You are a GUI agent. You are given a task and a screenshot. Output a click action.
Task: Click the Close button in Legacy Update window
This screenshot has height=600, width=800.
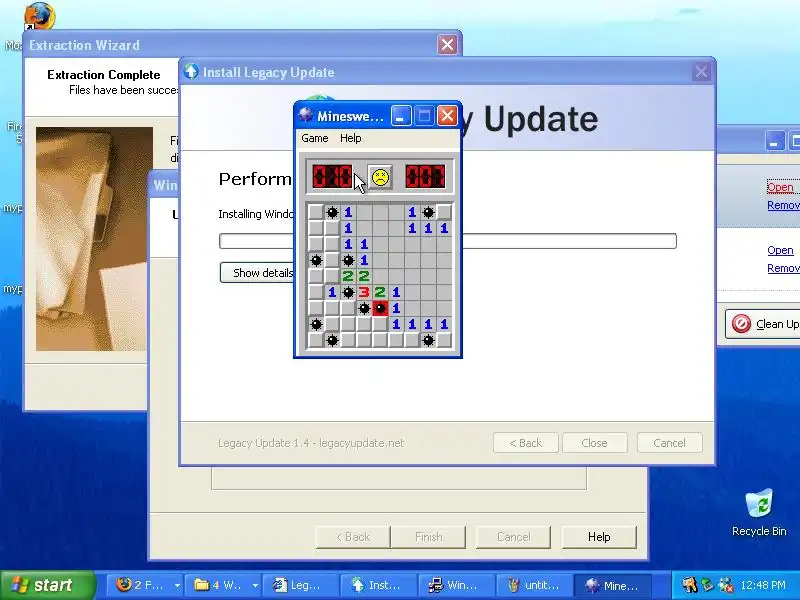point(594,443)
